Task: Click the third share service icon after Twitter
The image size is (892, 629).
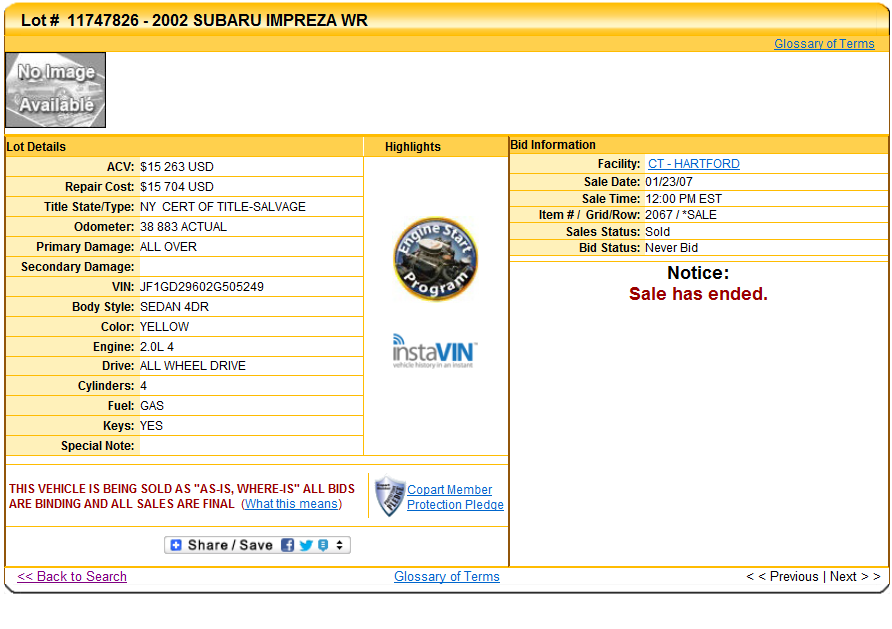Action: click(x=322, y=545)
